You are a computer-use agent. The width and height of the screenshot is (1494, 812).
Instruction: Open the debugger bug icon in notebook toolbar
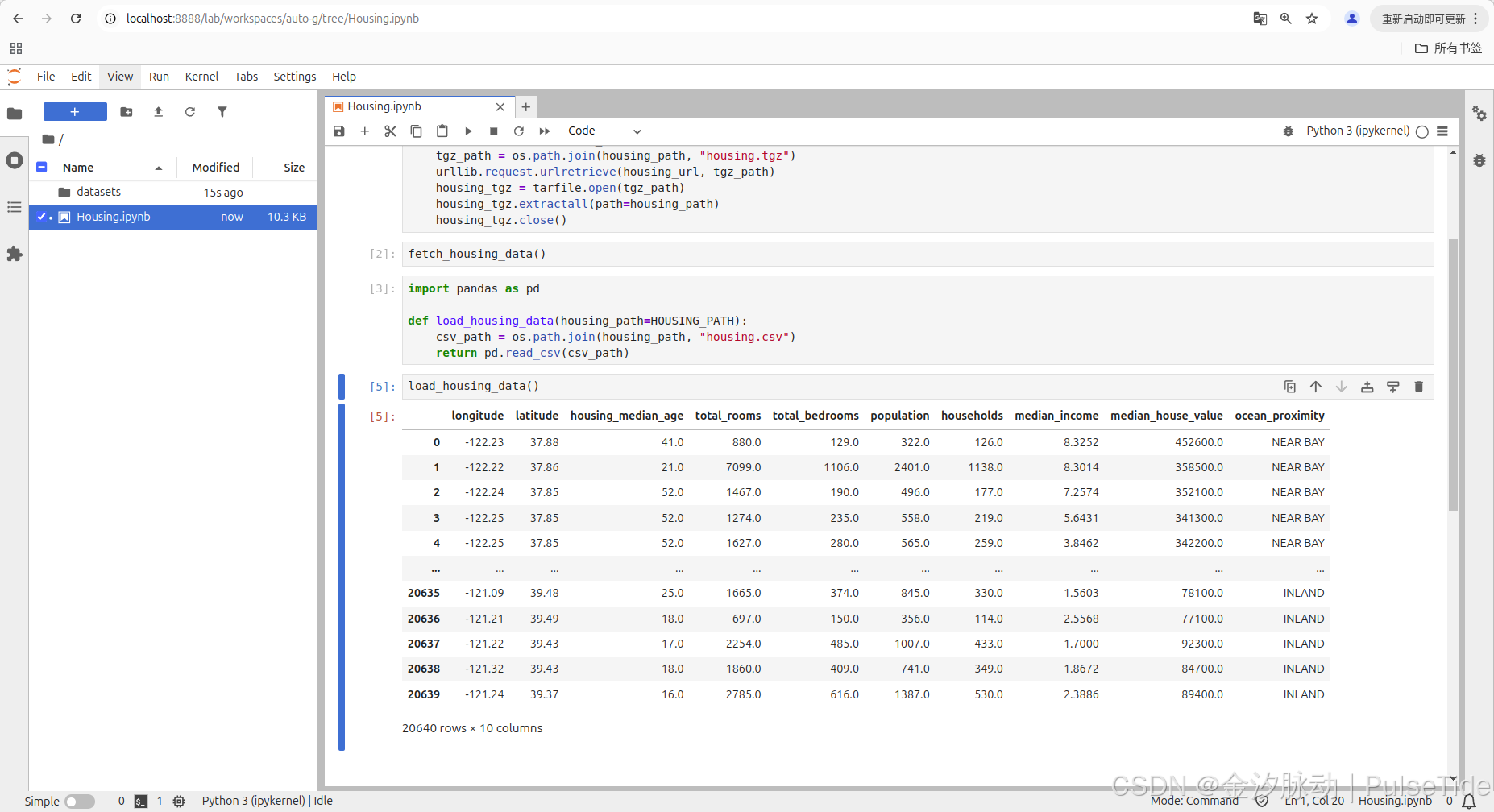pos(1289,131)
